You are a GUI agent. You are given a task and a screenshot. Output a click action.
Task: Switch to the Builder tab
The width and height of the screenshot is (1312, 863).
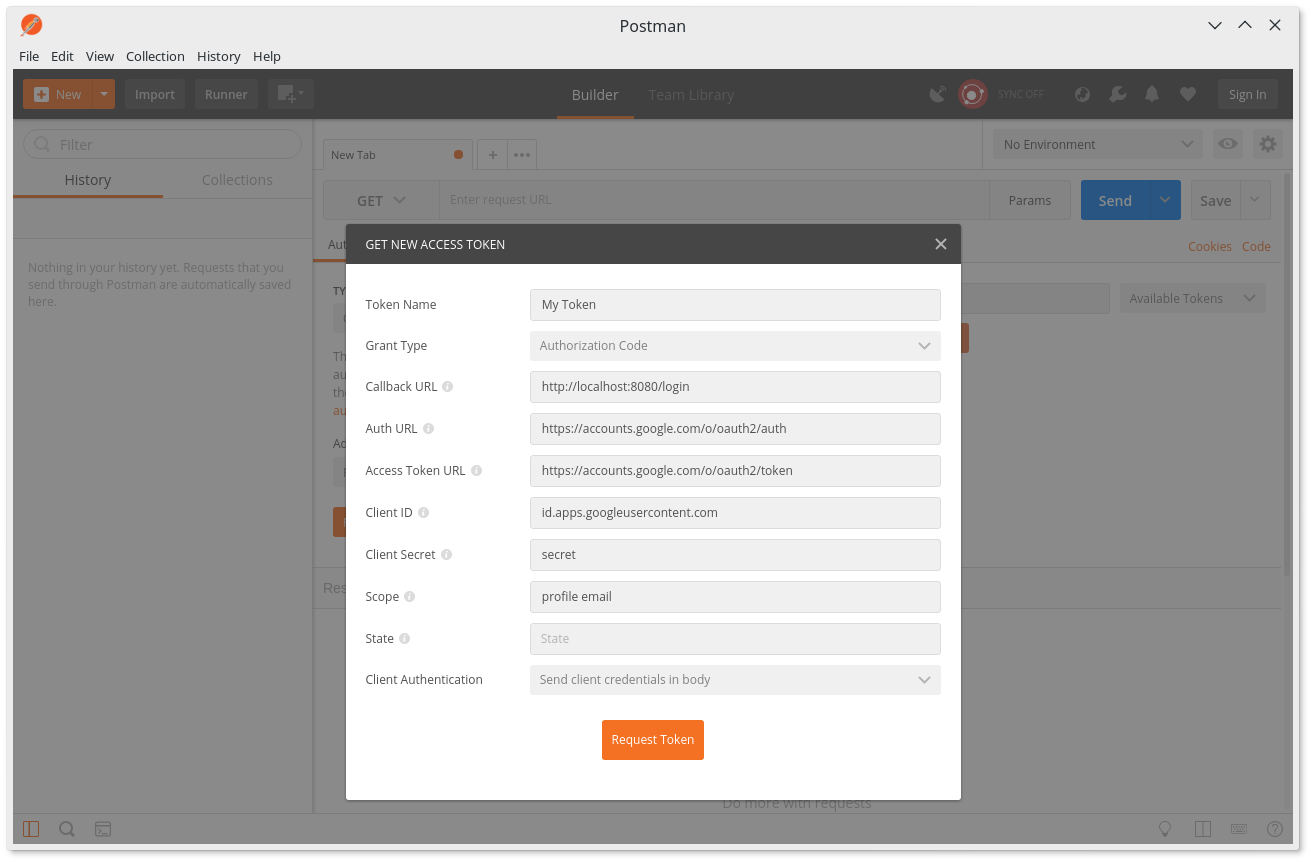point(595,95)
